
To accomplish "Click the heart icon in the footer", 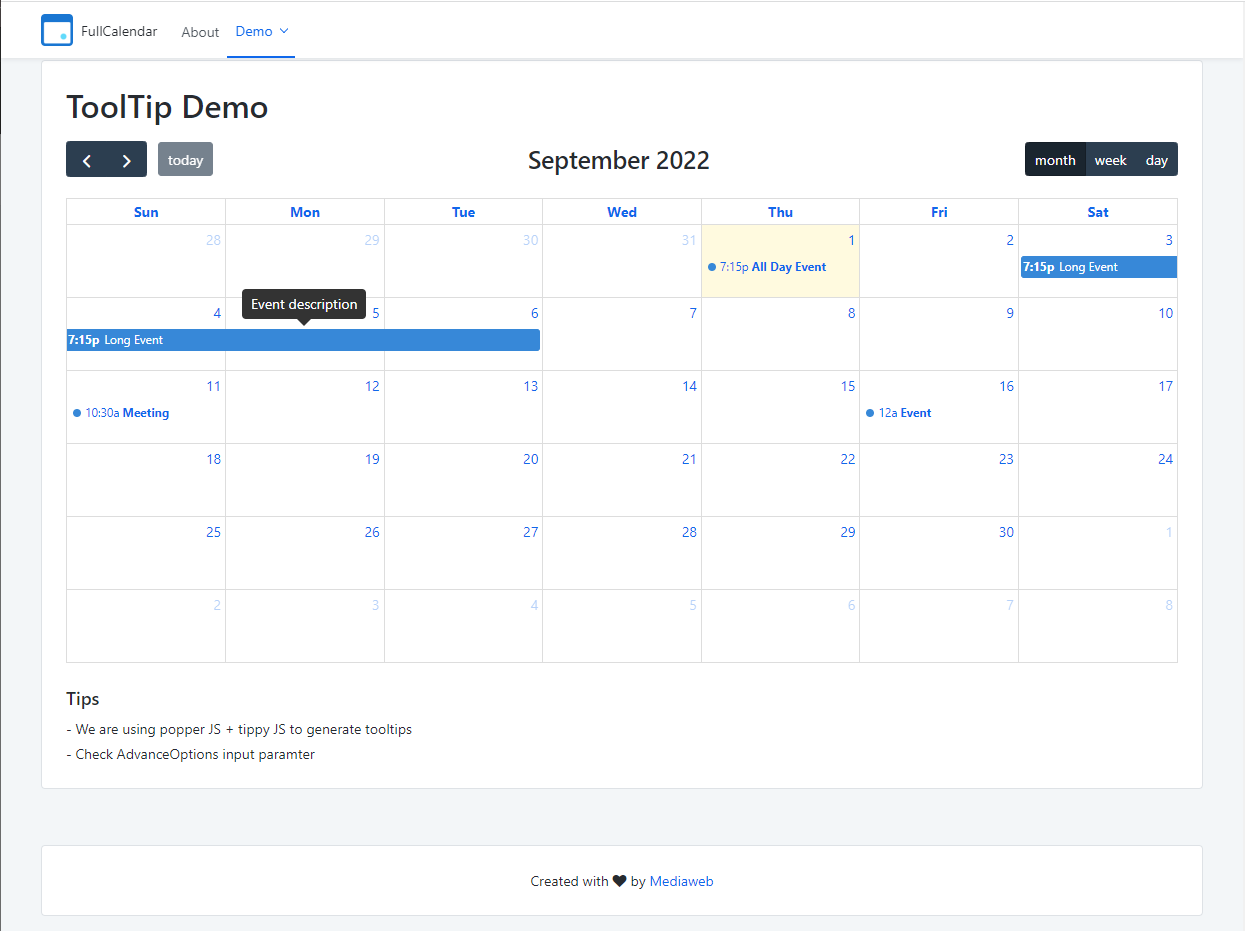I will [x=619, y=881].
